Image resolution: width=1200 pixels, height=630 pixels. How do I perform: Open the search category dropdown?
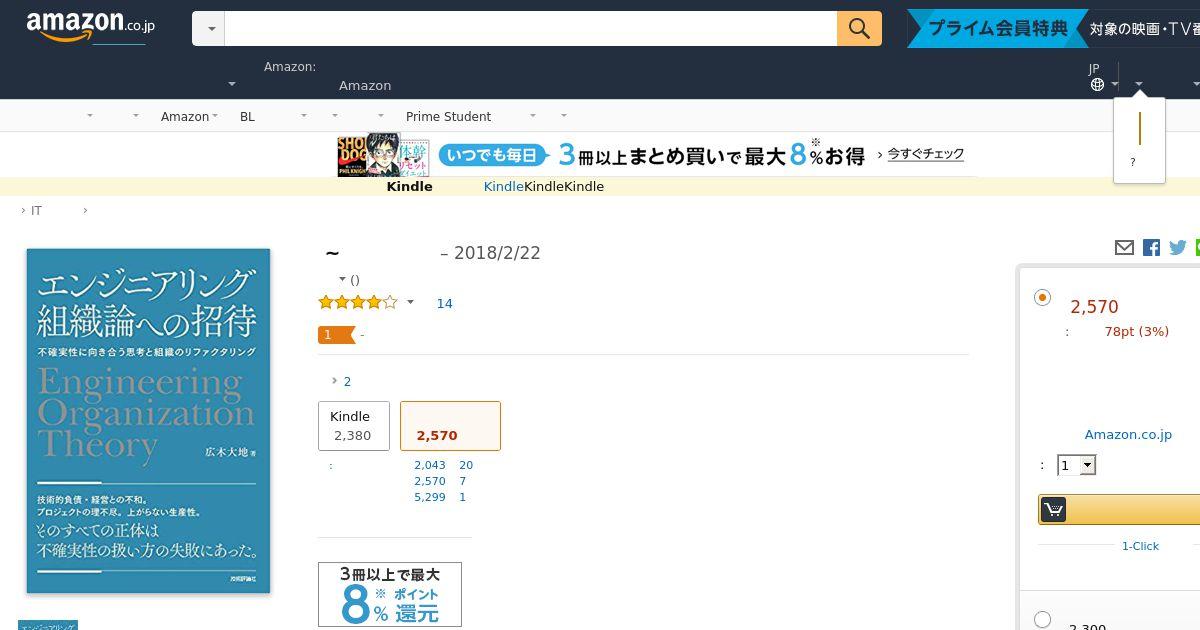(x=209, y=28)
